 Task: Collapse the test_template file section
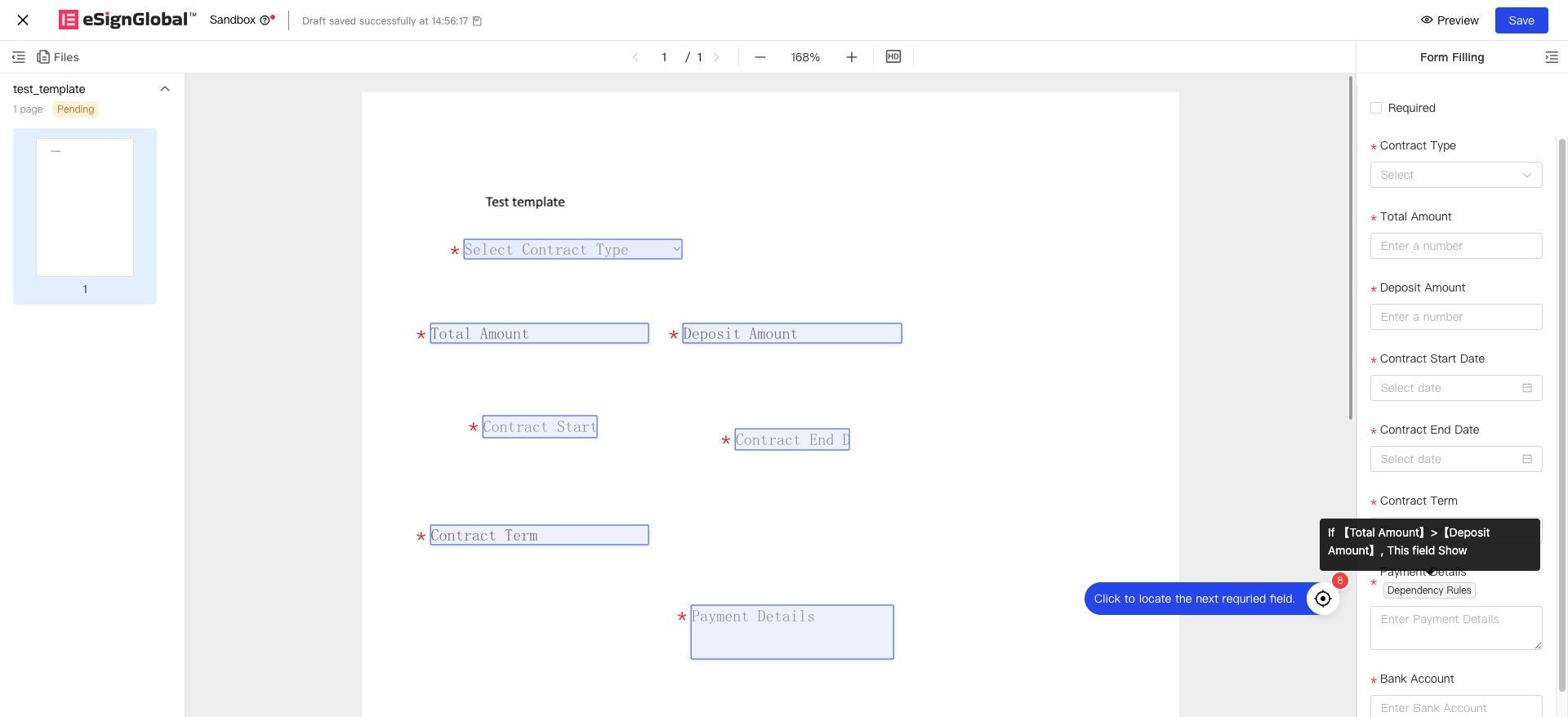[165, 89]
